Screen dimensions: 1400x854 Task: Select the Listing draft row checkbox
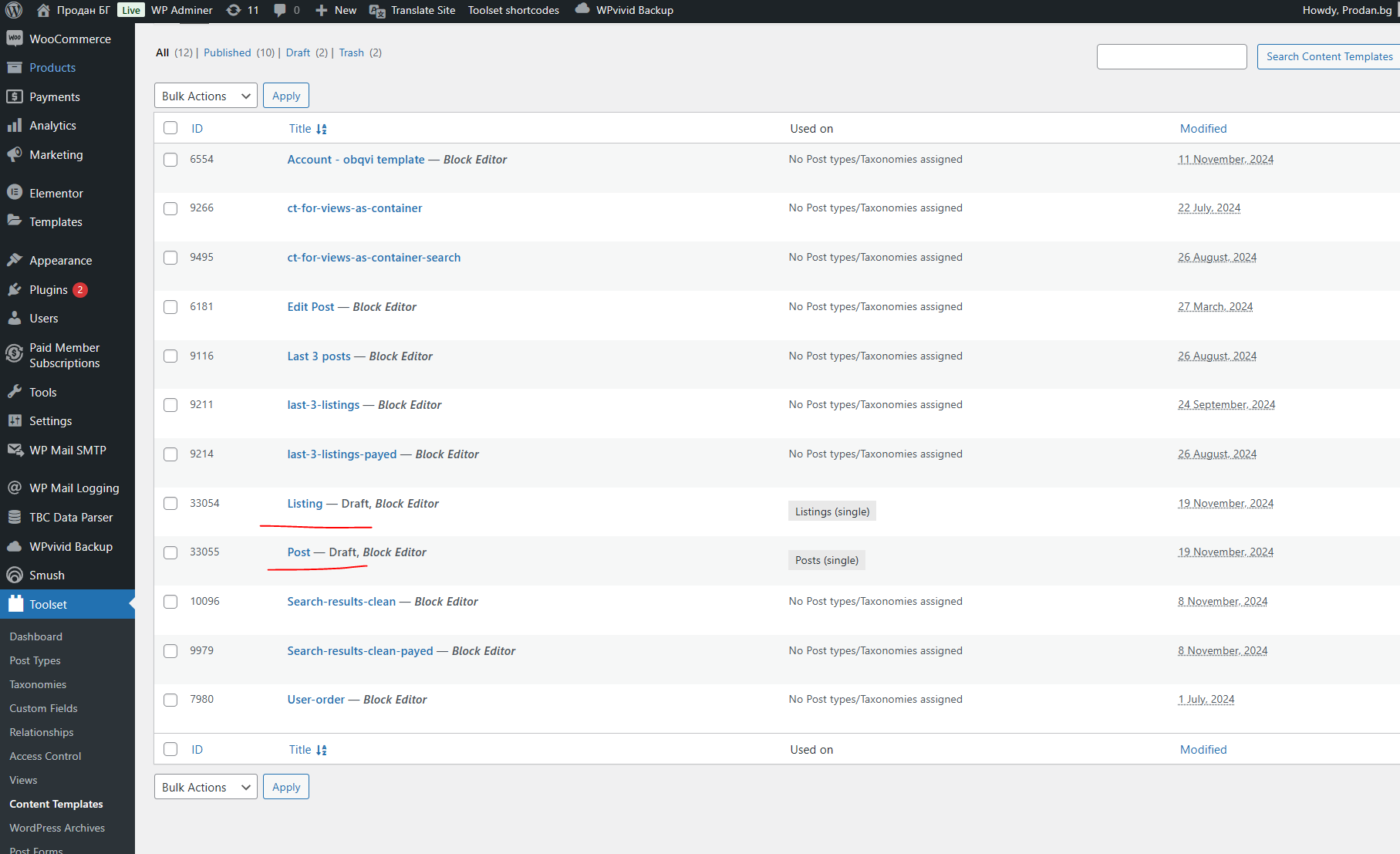point(170,503)
